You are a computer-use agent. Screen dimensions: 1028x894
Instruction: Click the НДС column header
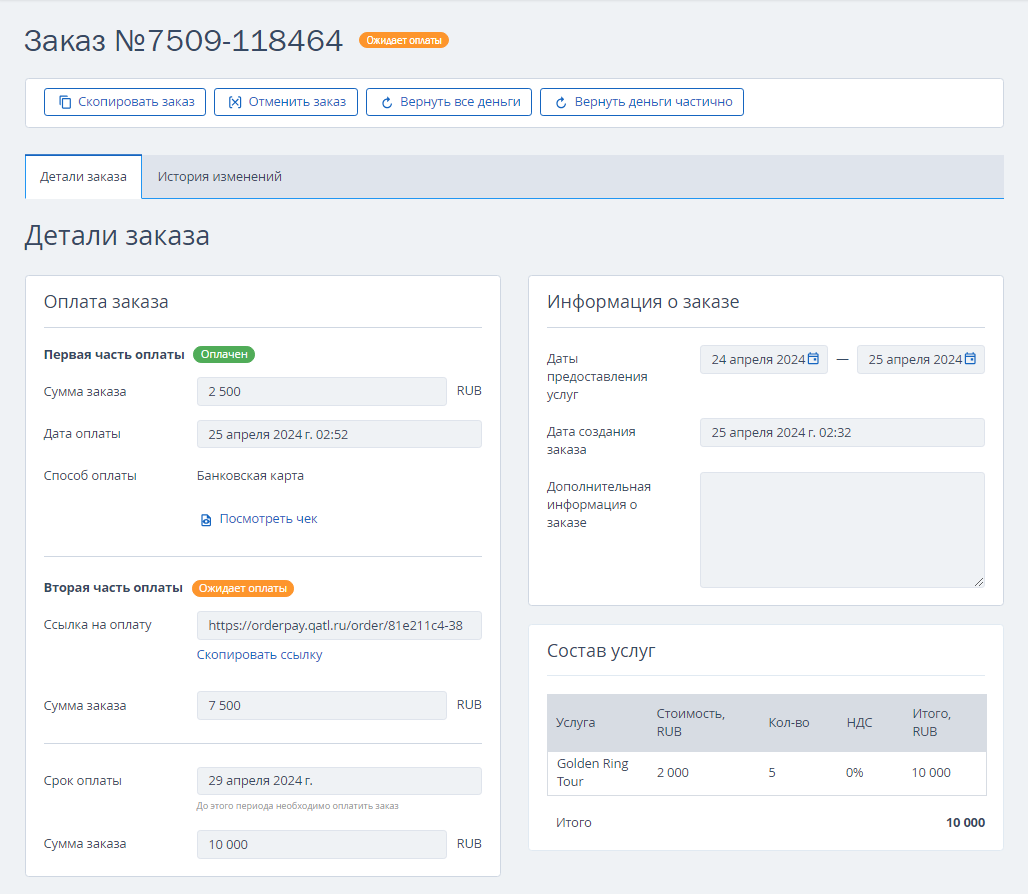click(x=859, y=722)
